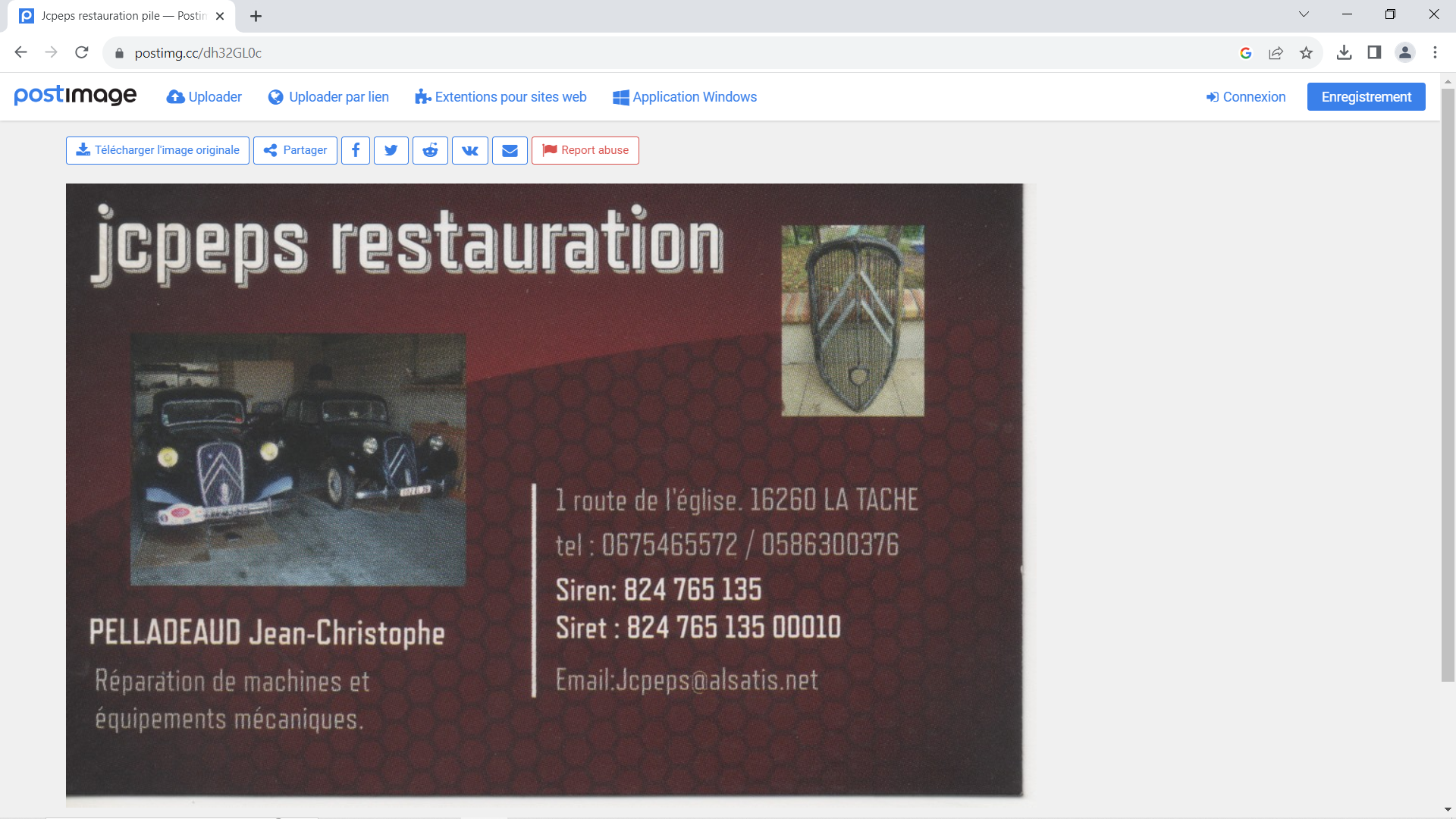The height and width of the screenshot is (819, 1456).
Task: Reload the current page
Action: pos(82,52)
